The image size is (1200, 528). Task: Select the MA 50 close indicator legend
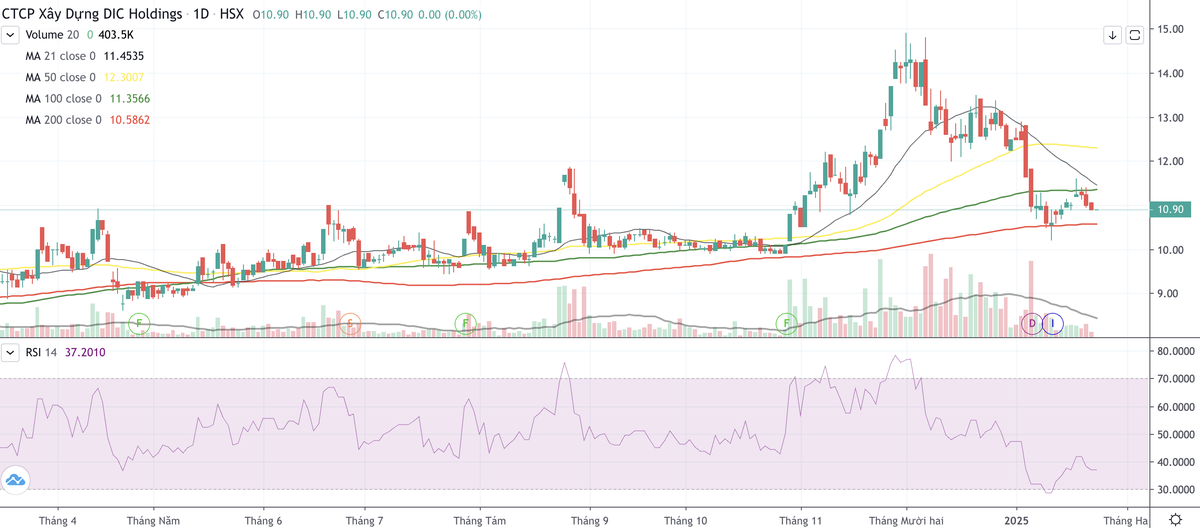coord(60,77)
